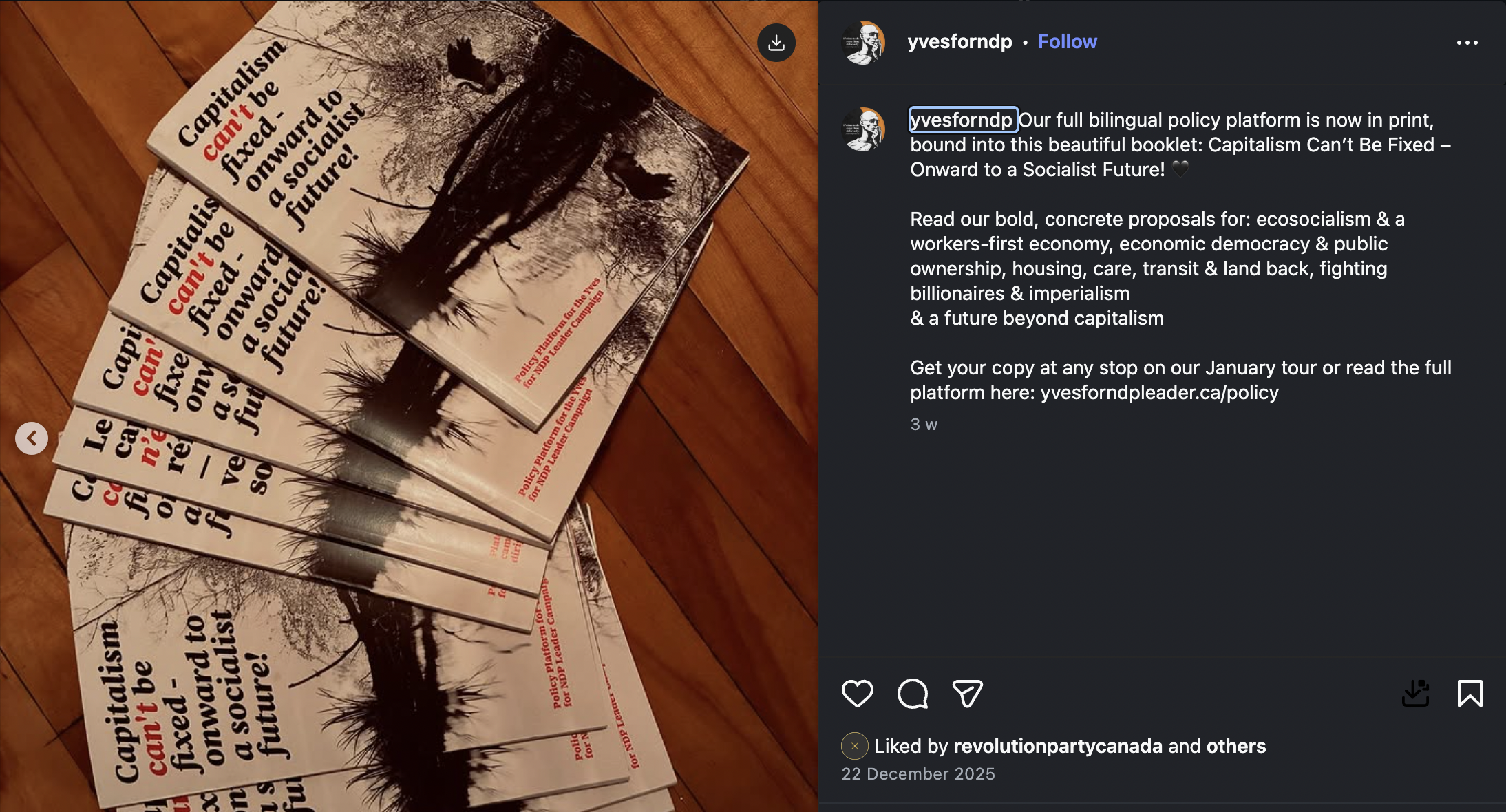This screenshot has height=812, width=1506.
Task: Follow the yvesforndp account
Action: [x=1067, y=42]
